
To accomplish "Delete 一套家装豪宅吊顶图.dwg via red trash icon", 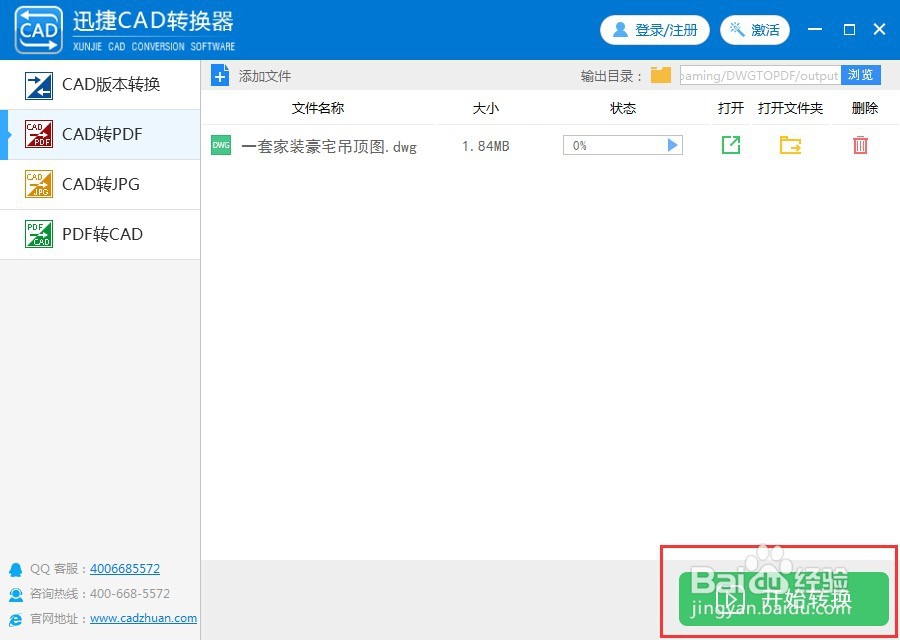I will 860,145.
